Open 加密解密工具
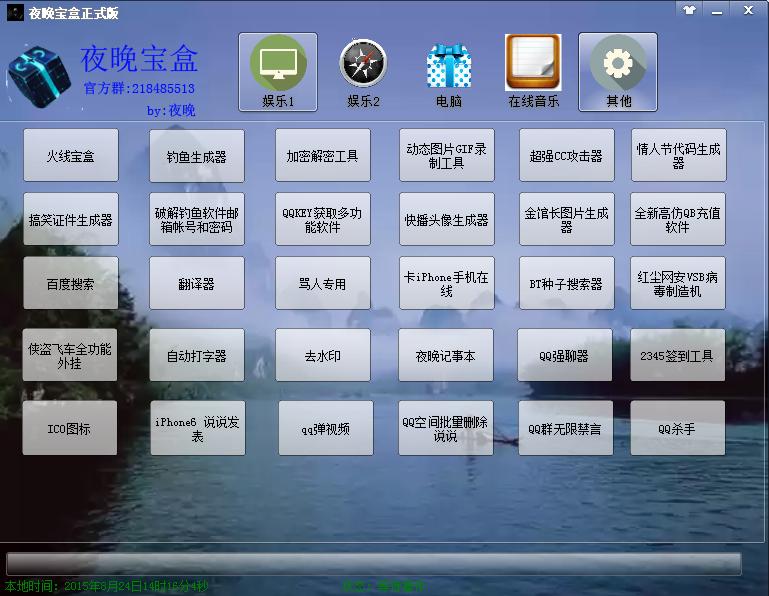 [323, 155]
